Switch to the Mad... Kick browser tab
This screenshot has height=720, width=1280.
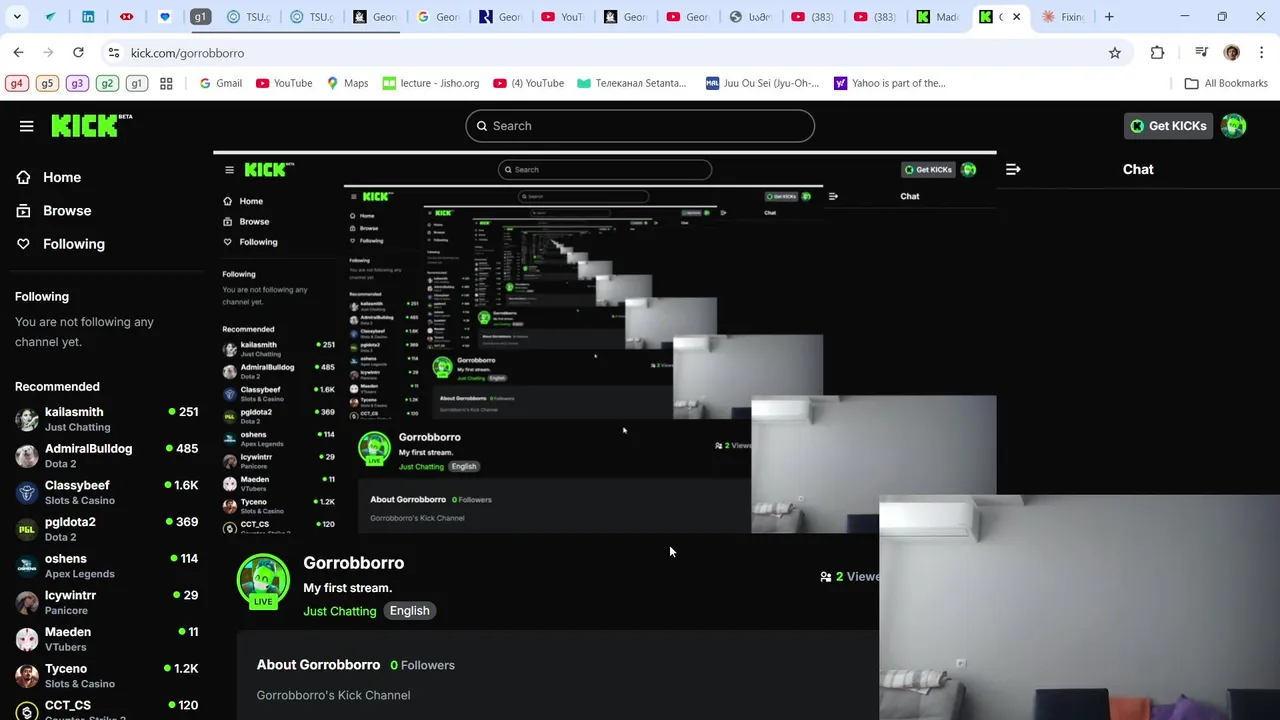pos(937,17)
